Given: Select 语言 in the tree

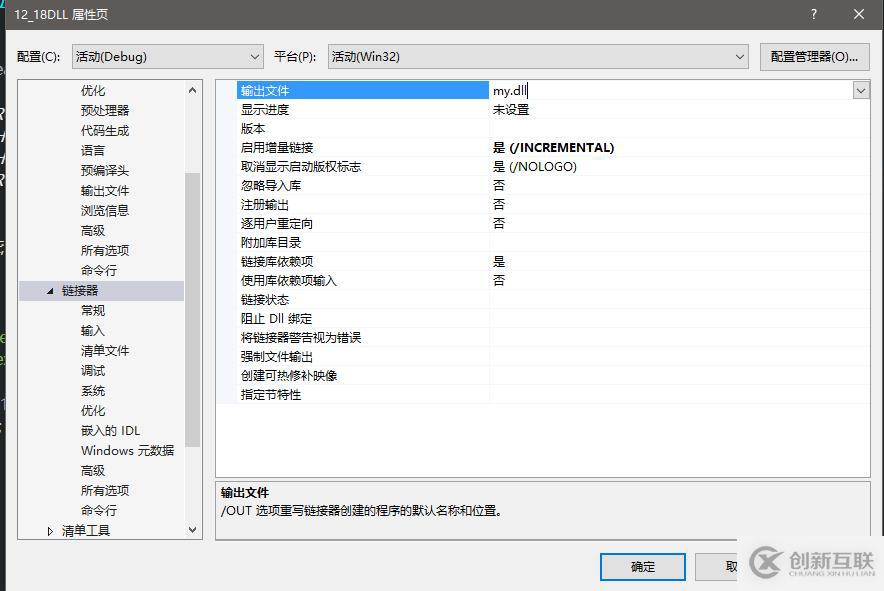Looking at the screenshot, I should [x=92, y=151].
